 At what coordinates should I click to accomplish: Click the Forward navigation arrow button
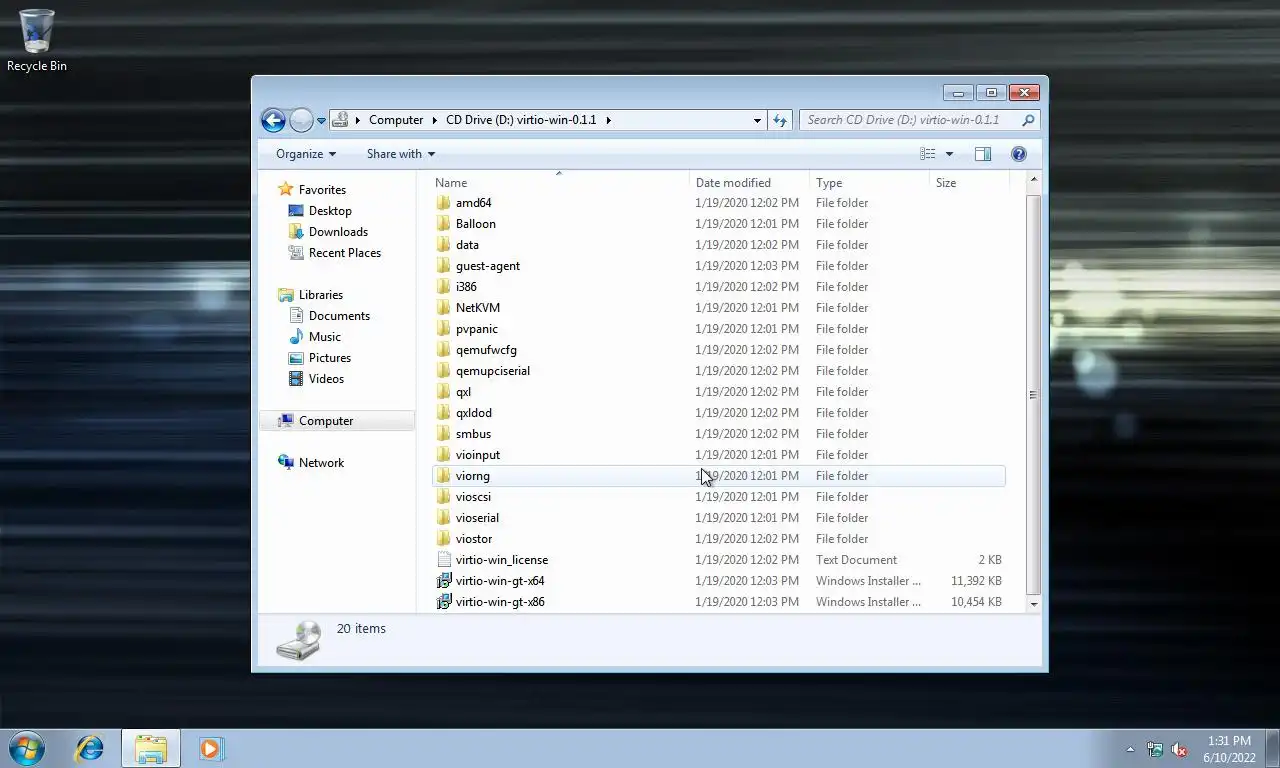click(301, 120)
